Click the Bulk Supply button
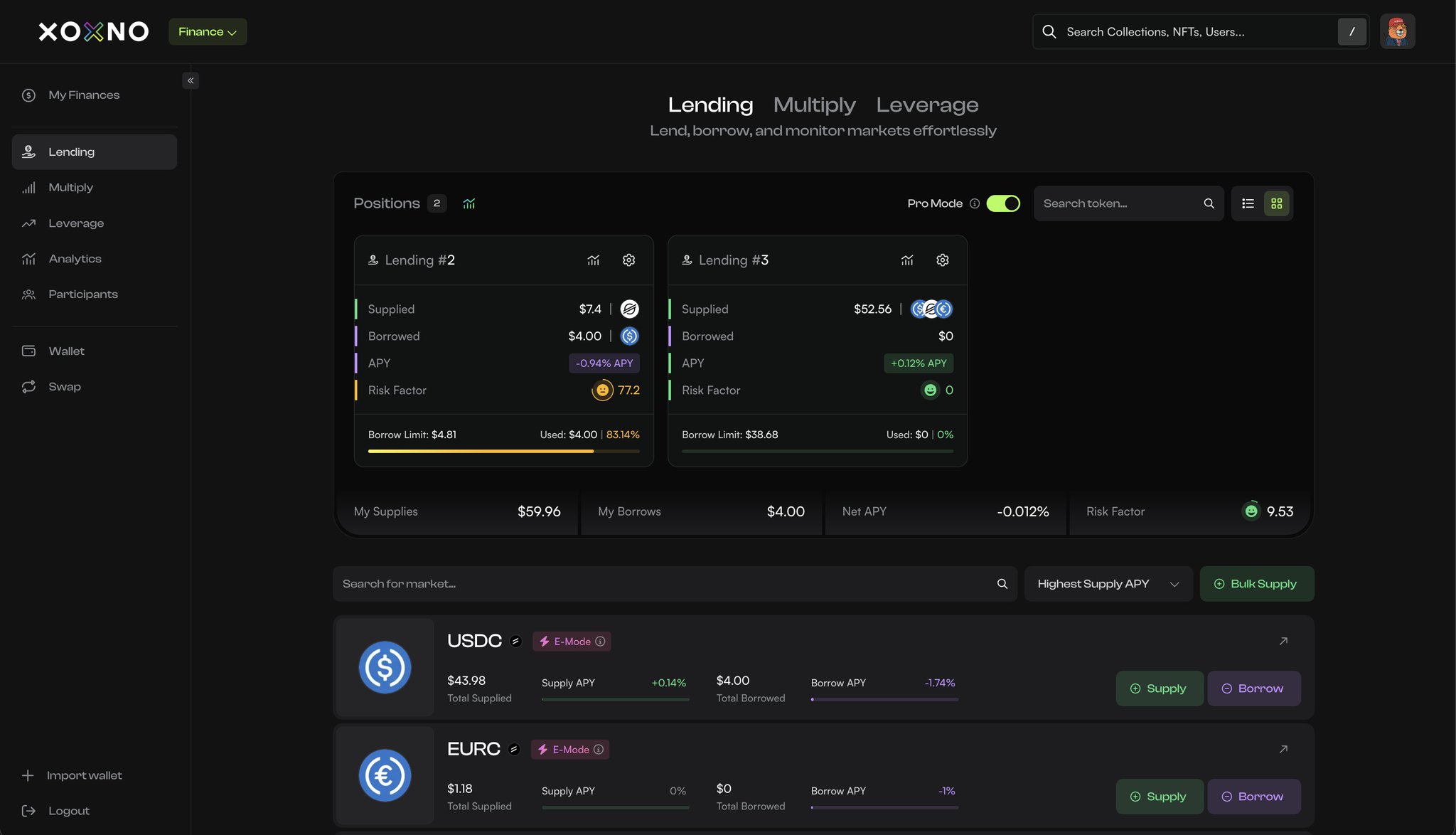The width and height of the screenshot is (1456, 835). coord(1256,584)
